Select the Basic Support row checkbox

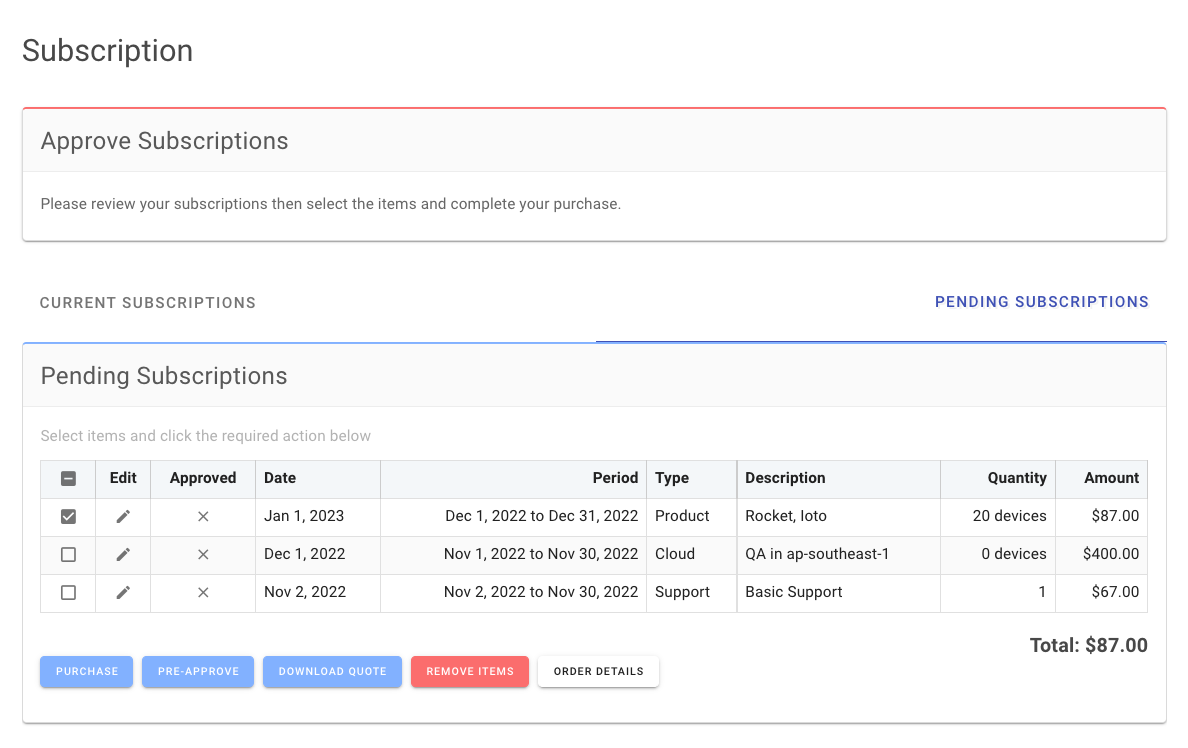(68, 592)
